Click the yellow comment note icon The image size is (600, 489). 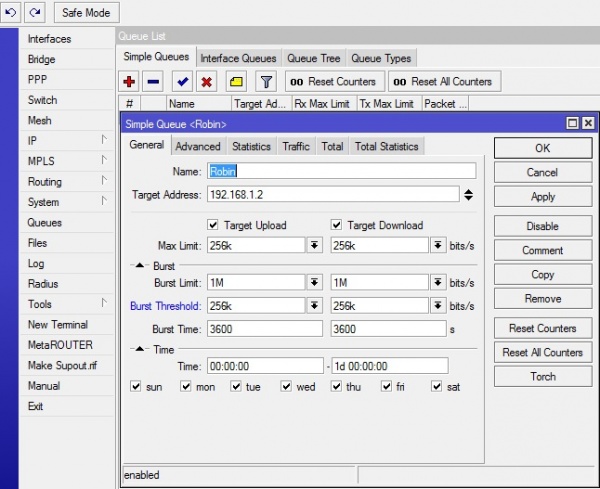tap(236, 81)
